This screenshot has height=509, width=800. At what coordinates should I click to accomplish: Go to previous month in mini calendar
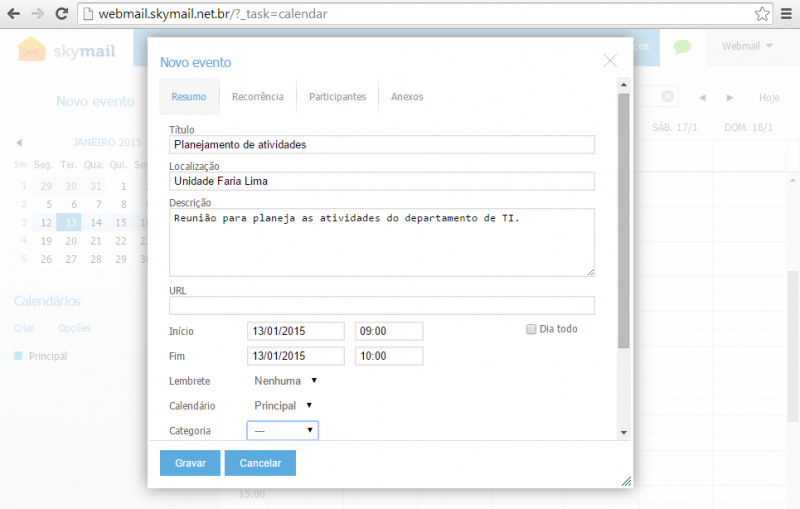(x=19, y=142)
